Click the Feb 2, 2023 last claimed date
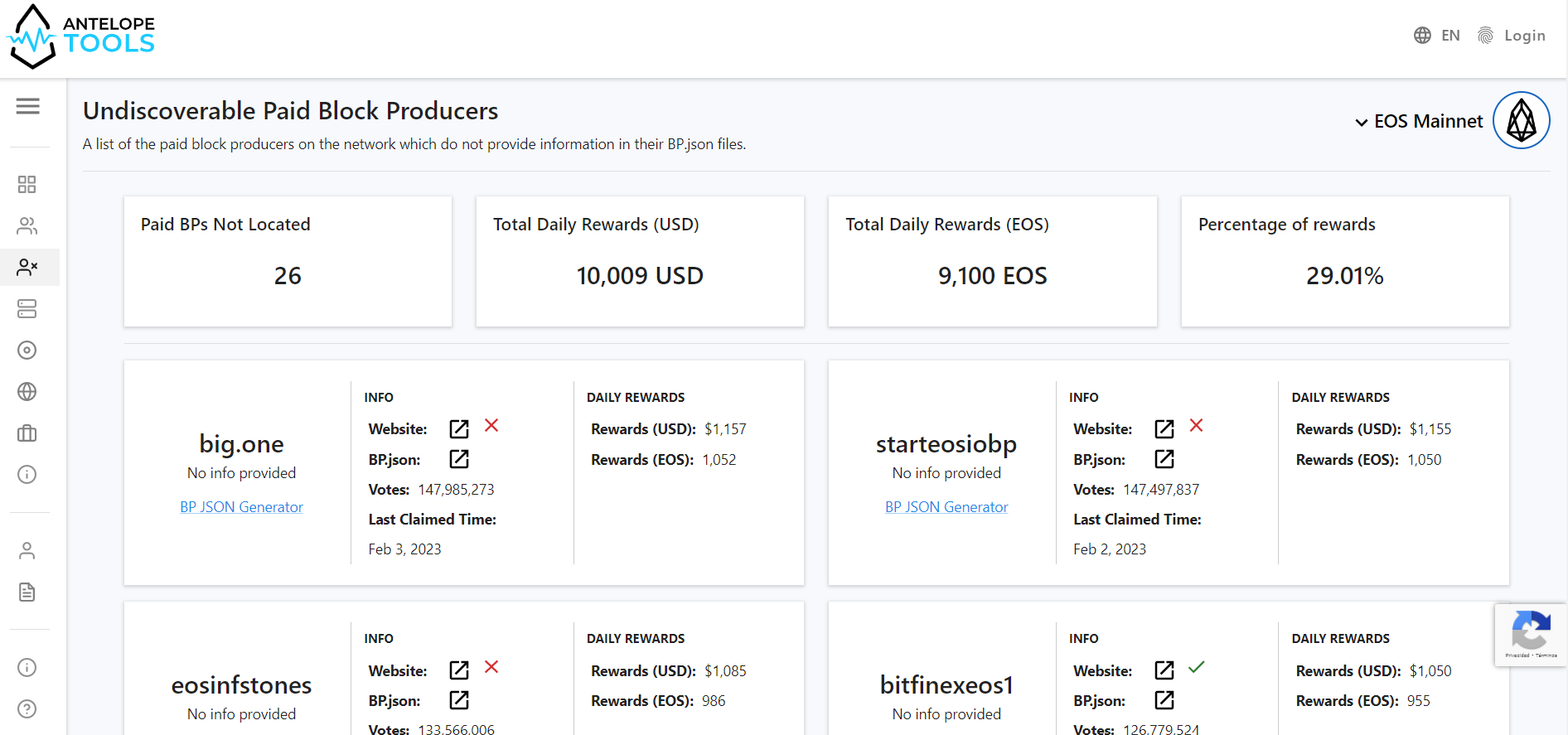 (1110, 549)
